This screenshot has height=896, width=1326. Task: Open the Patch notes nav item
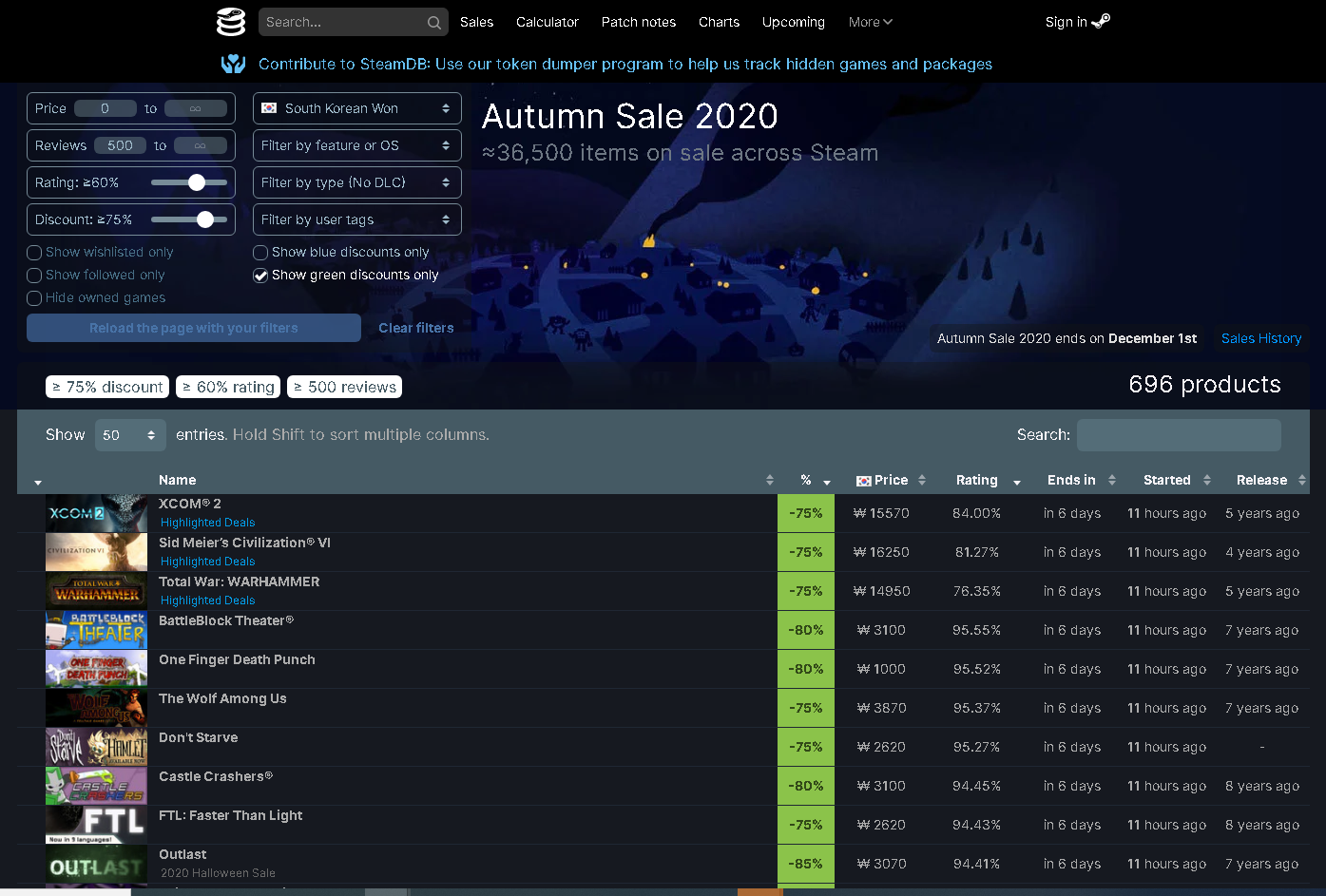(639, 22)
